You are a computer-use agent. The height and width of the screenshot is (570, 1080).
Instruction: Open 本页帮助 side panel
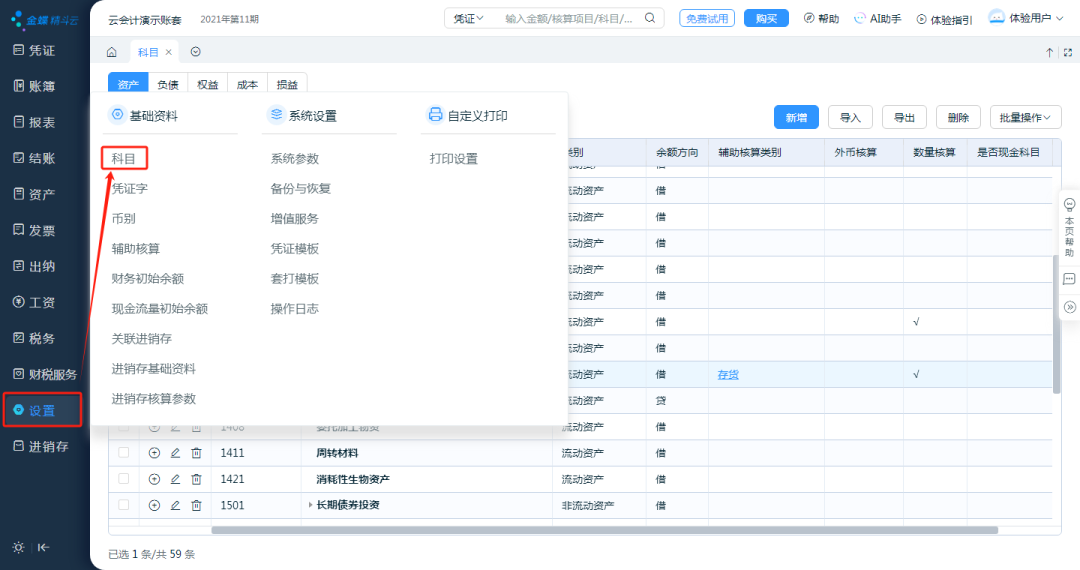tap(1069, 227)
